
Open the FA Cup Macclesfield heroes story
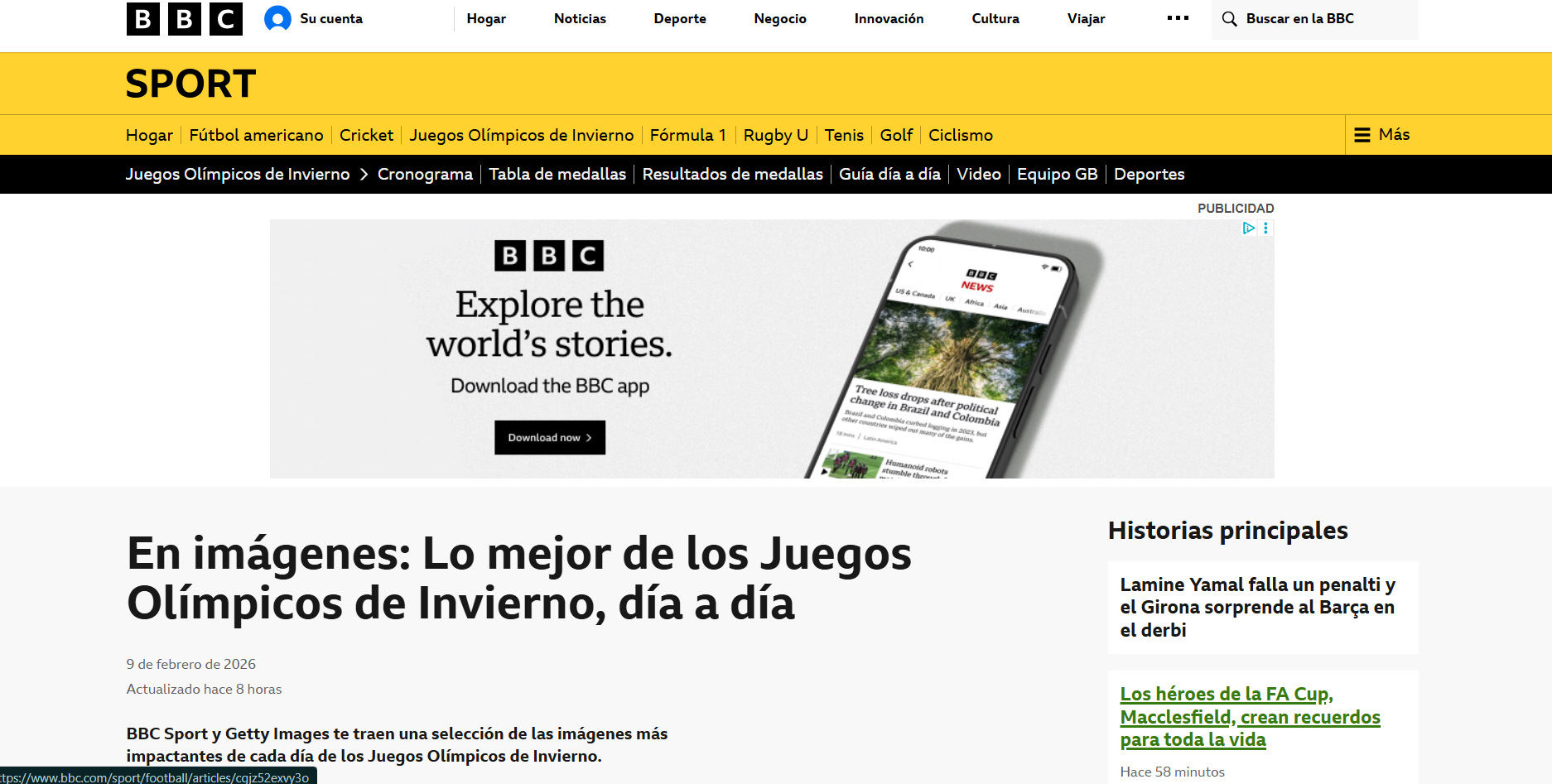point(1250,717)
